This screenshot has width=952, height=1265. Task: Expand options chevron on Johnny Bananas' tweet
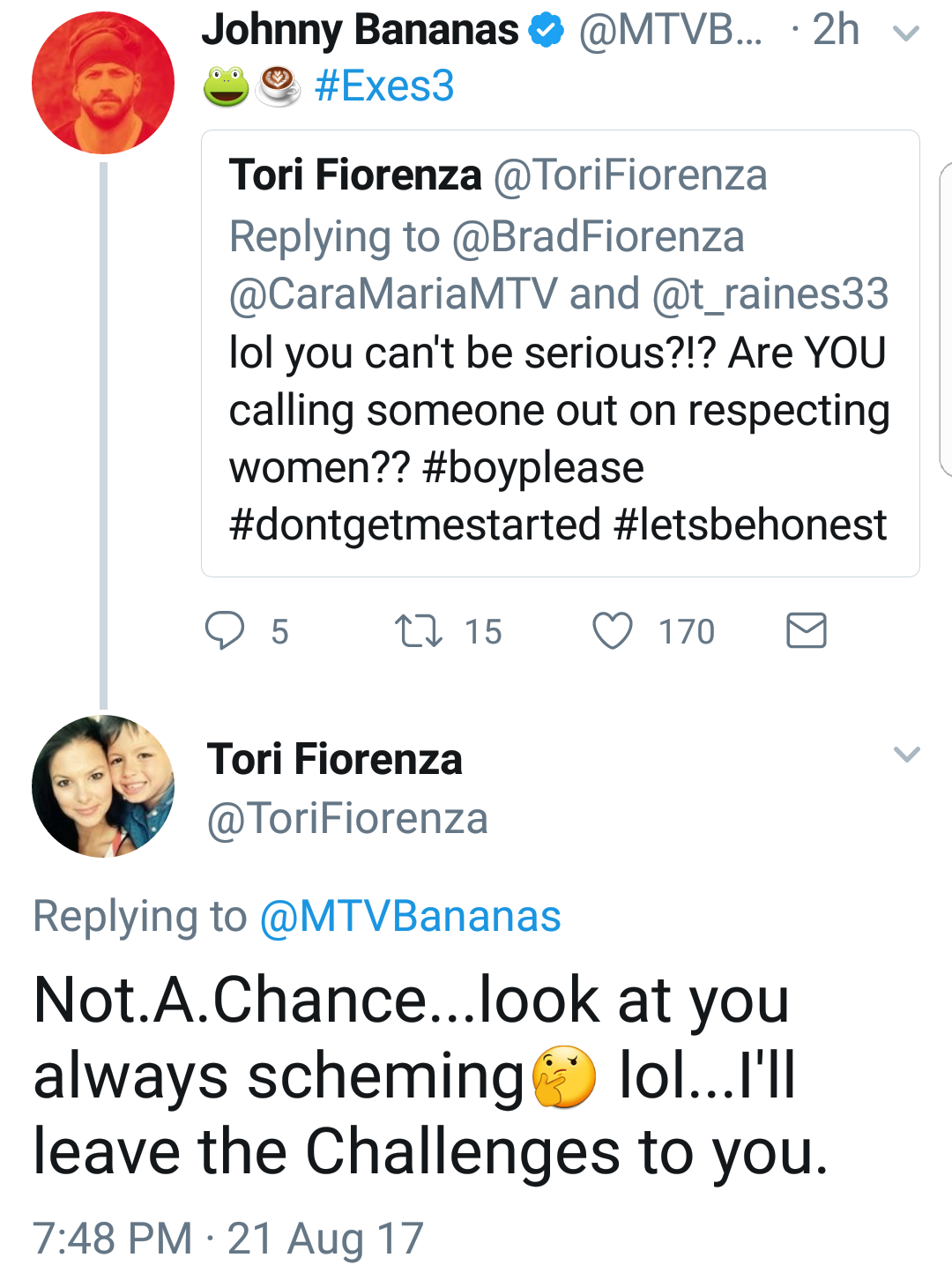coord(906,33)
